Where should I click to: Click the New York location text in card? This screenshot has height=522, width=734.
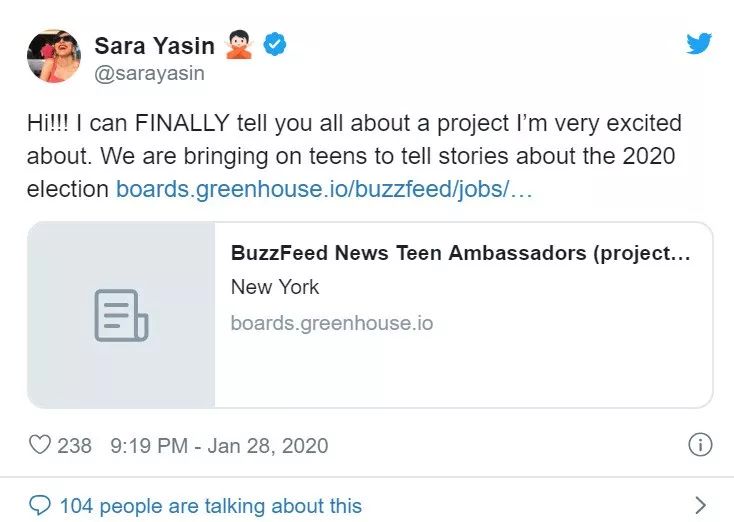point(275,287)
